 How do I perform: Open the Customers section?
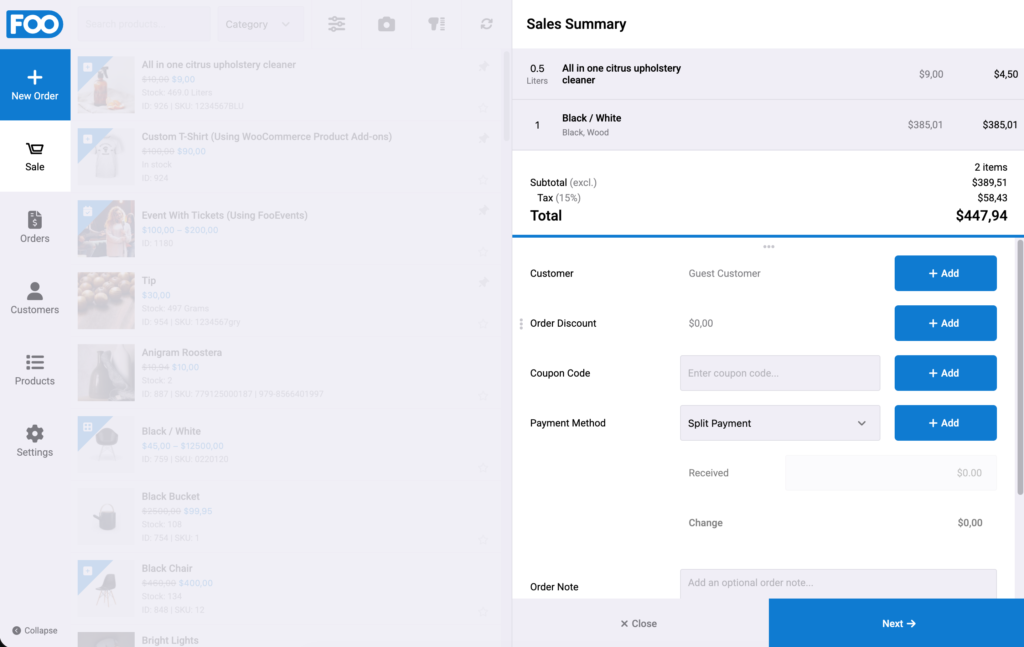35,298
